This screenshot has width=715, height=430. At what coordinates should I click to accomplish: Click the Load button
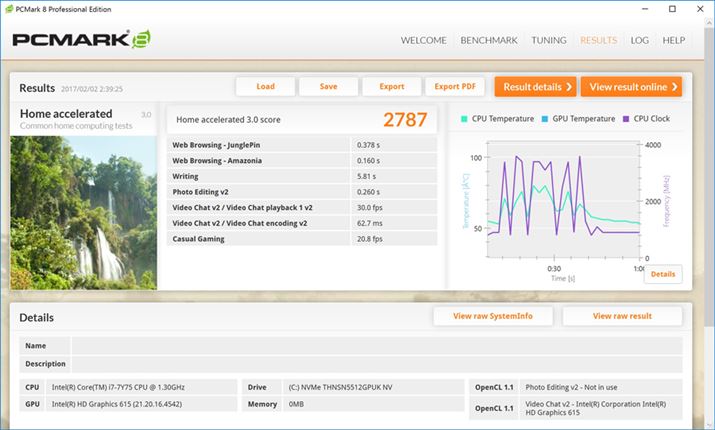pyautogui.click(x=265, y=87)
